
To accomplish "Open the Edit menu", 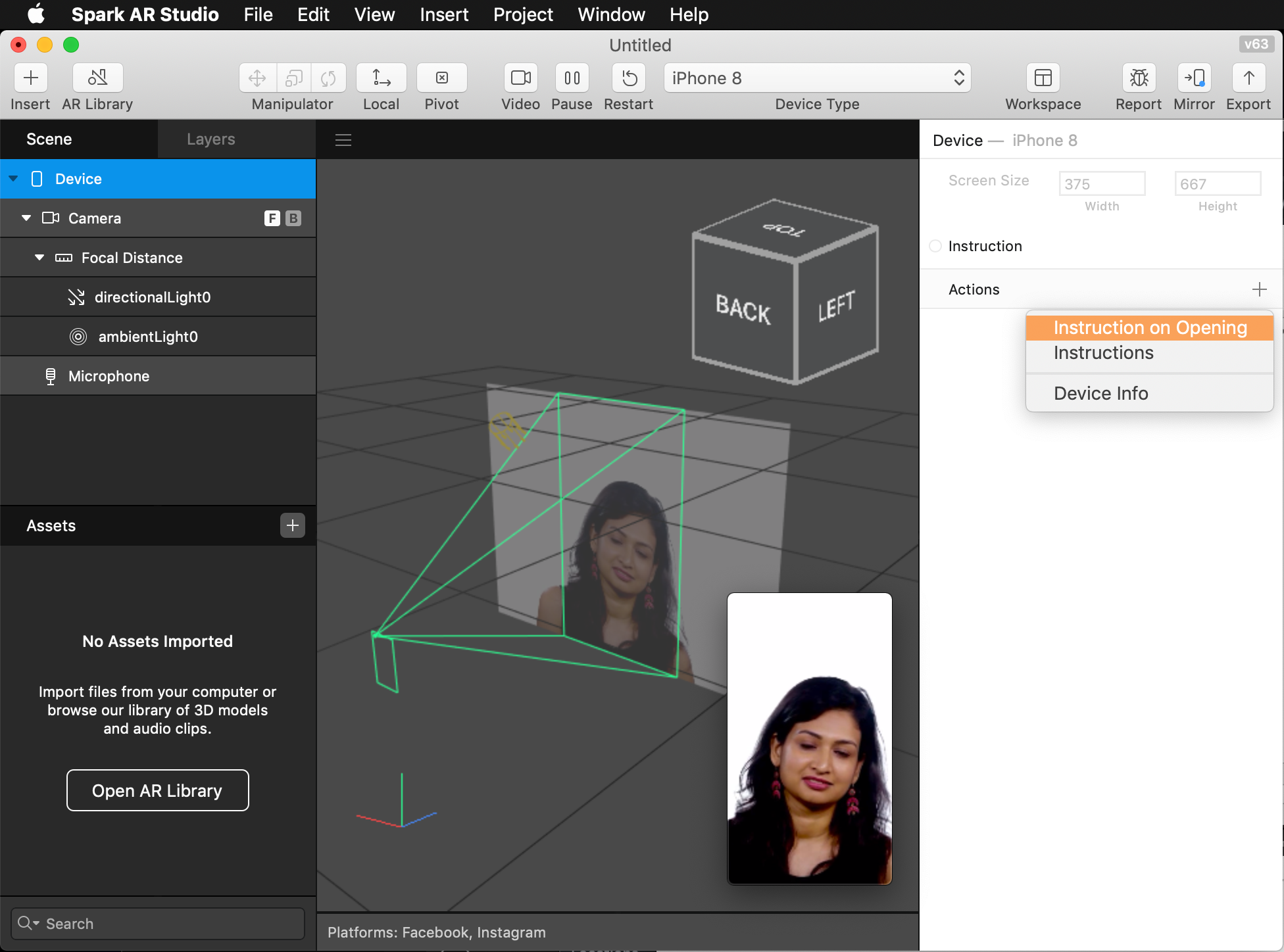I will click(x=313, y=14).
